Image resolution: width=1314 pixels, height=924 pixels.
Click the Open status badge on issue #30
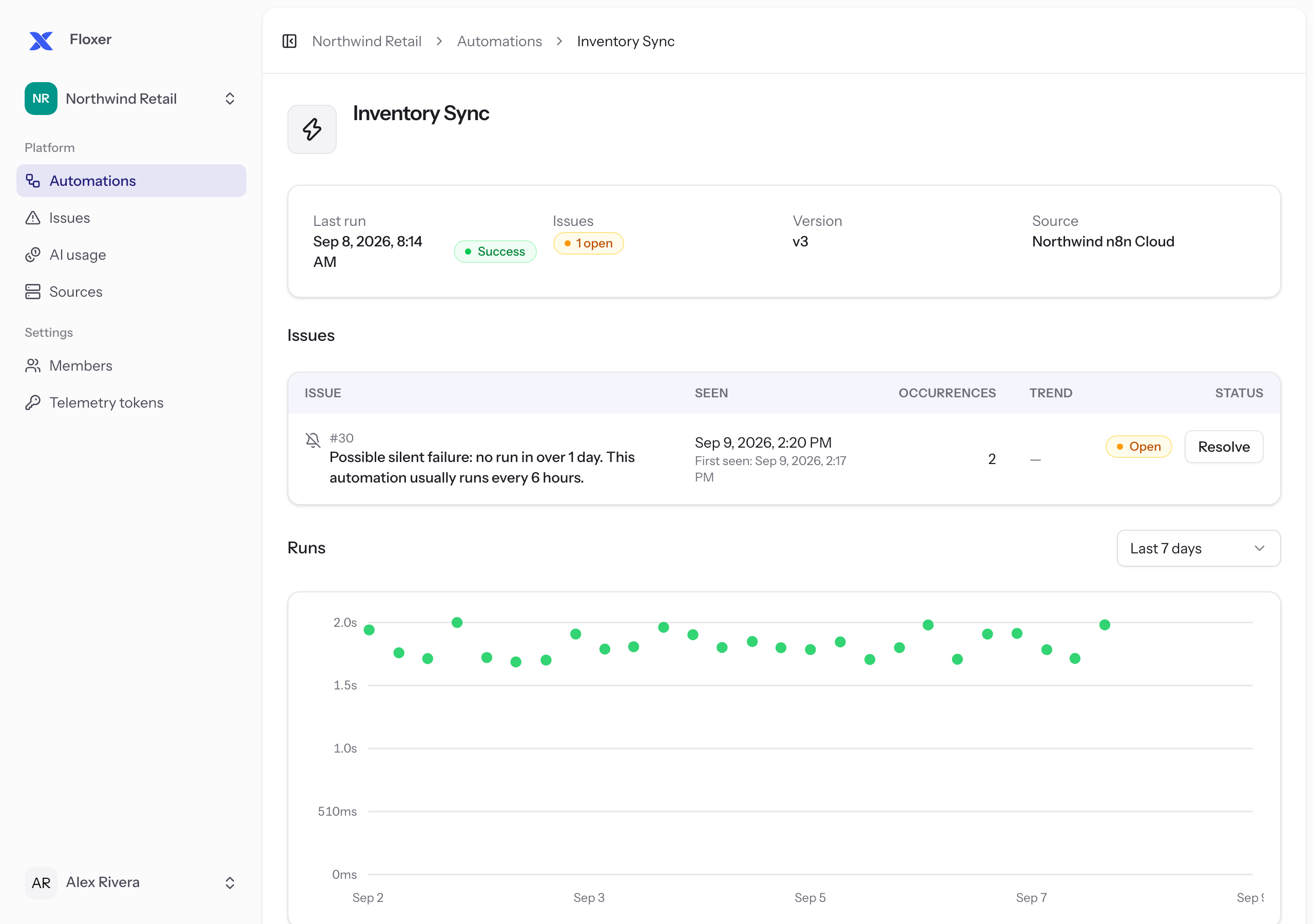[1138, 447]
